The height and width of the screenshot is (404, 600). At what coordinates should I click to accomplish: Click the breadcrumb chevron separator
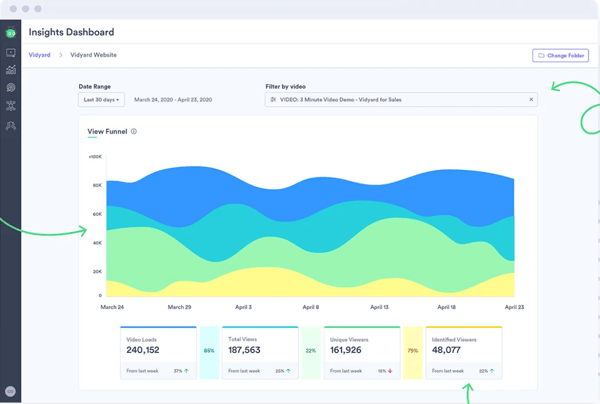pos(60,55)
